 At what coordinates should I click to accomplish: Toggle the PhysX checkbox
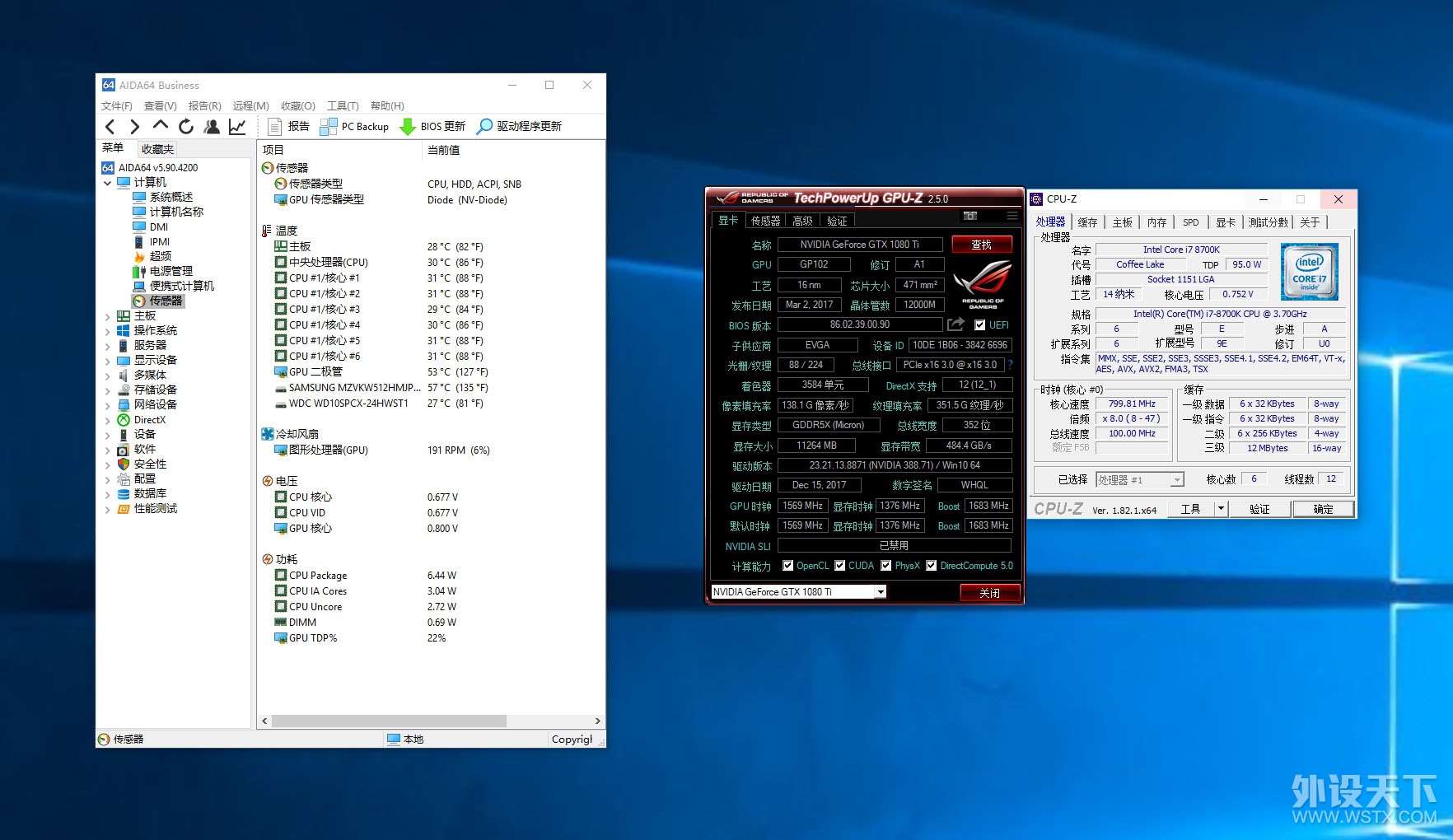coord(886,566)
